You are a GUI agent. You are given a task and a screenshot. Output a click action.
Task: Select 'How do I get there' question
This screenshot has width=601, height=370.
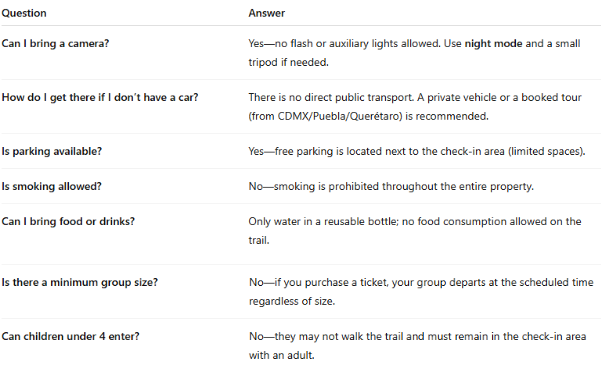pos(100,97)
